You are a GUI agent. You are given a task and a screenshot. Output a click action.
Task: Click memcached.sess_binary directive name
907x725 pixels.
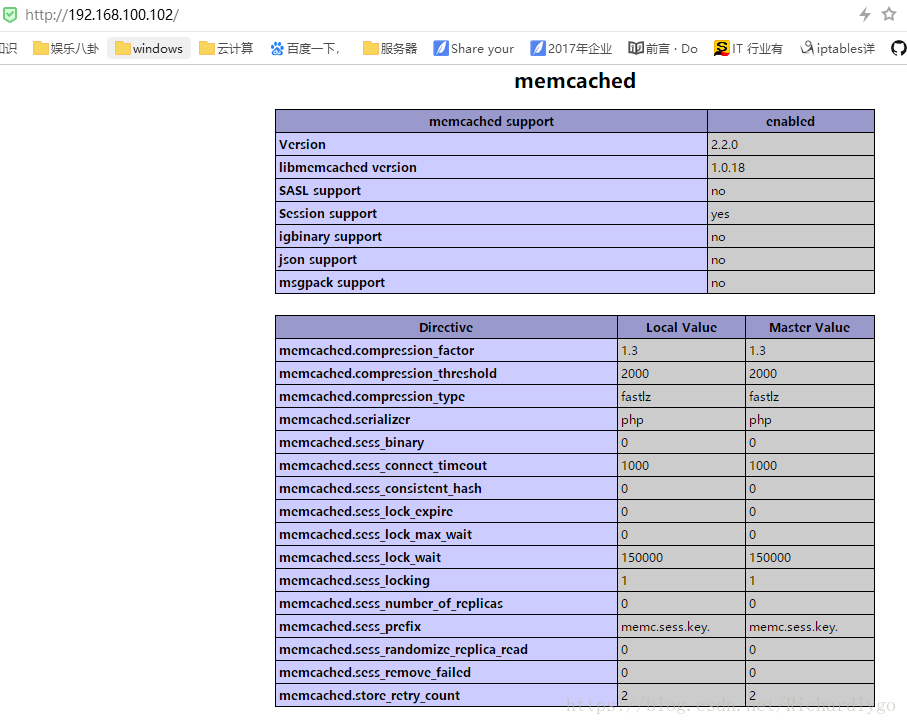coord(351,443)
